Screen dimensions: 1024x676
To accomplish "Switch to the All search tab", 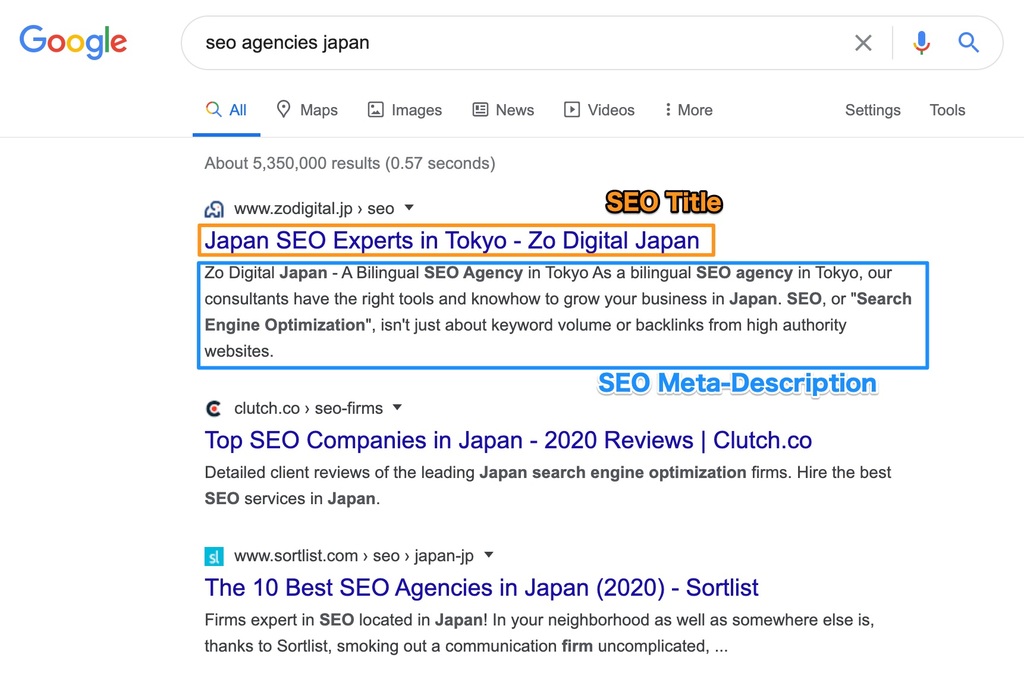I will coord(226,109).
